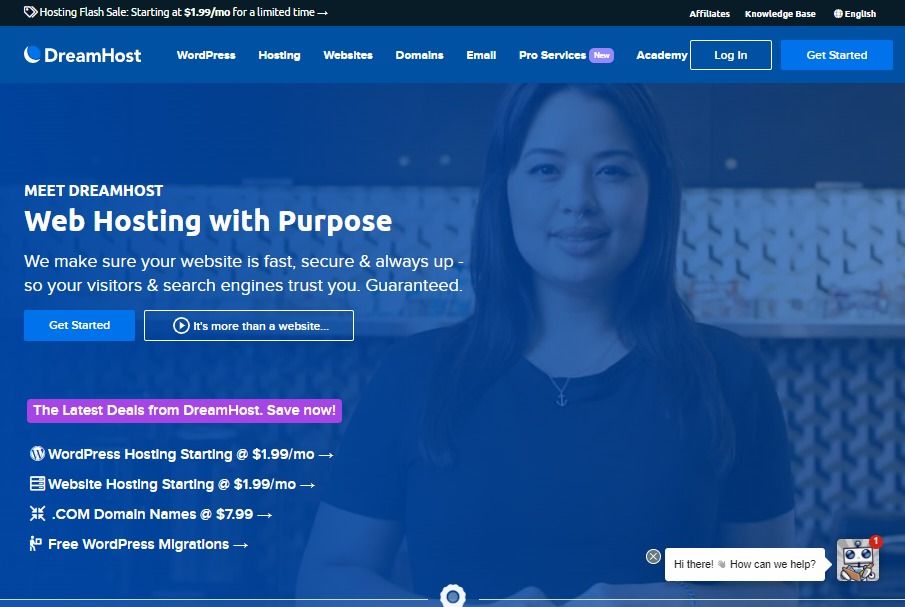Open .COM Domain Names @ $7.99 link
The image size is (905, 607).
point(151,514)
